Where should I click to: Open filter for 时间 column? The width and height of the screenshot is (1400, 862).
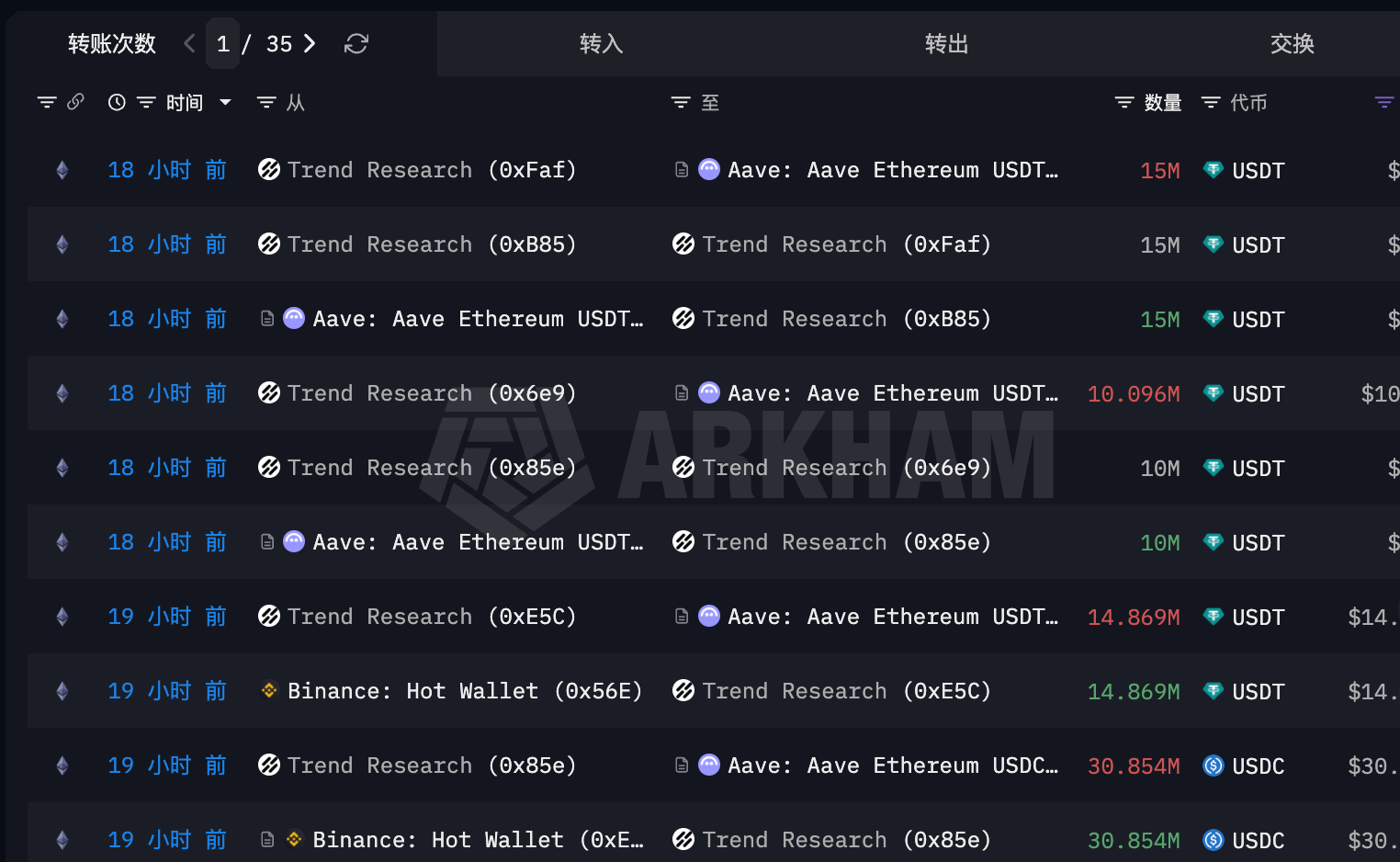pyautogui.click(x=146, y=102)
